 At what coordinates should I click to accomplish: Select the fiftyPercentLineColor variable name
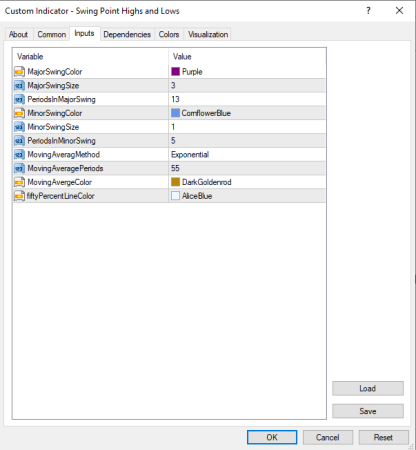(61, 196)
